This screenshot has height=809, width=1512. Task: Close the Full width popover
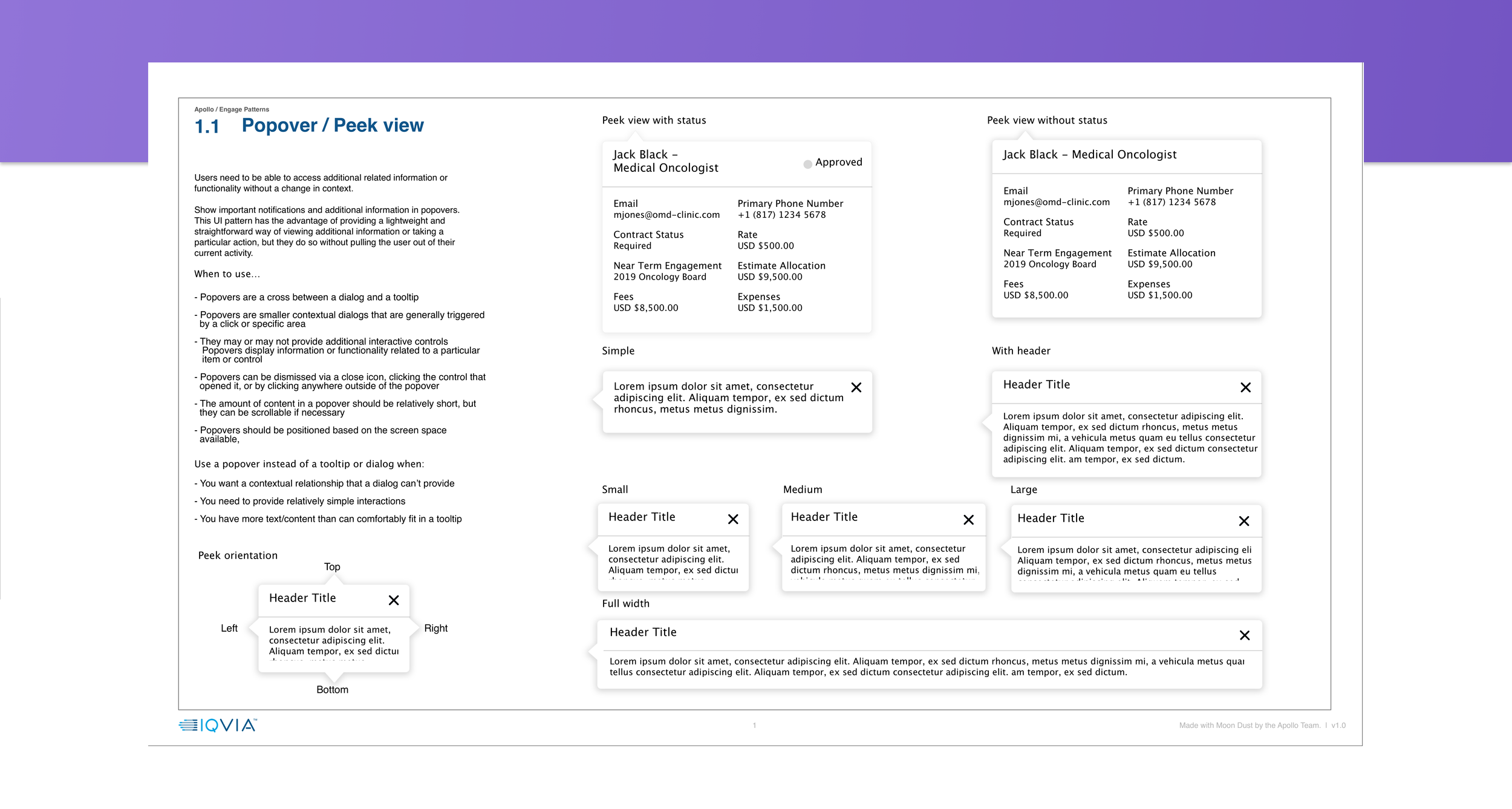pos(1244,635)
